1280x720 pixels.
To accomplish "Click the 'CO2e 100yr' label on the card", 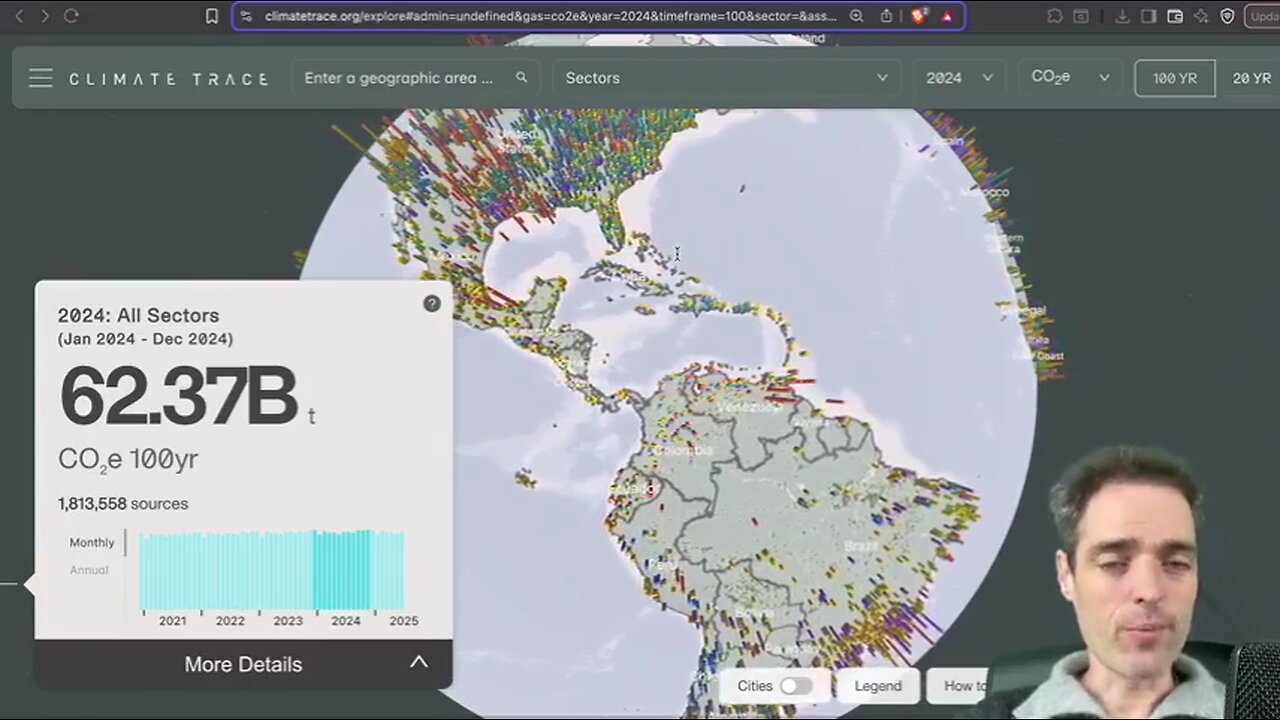I will coord(128,460).
